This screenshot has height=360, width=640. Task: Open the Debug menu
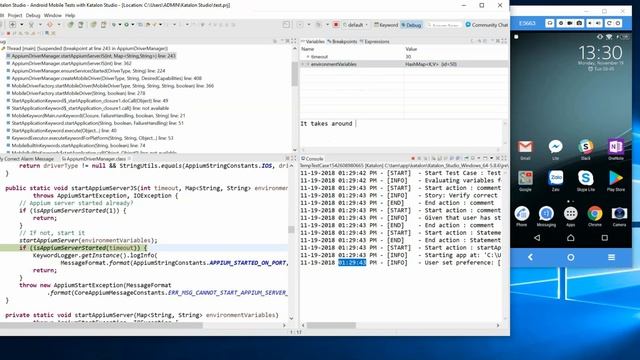(33, 16)
